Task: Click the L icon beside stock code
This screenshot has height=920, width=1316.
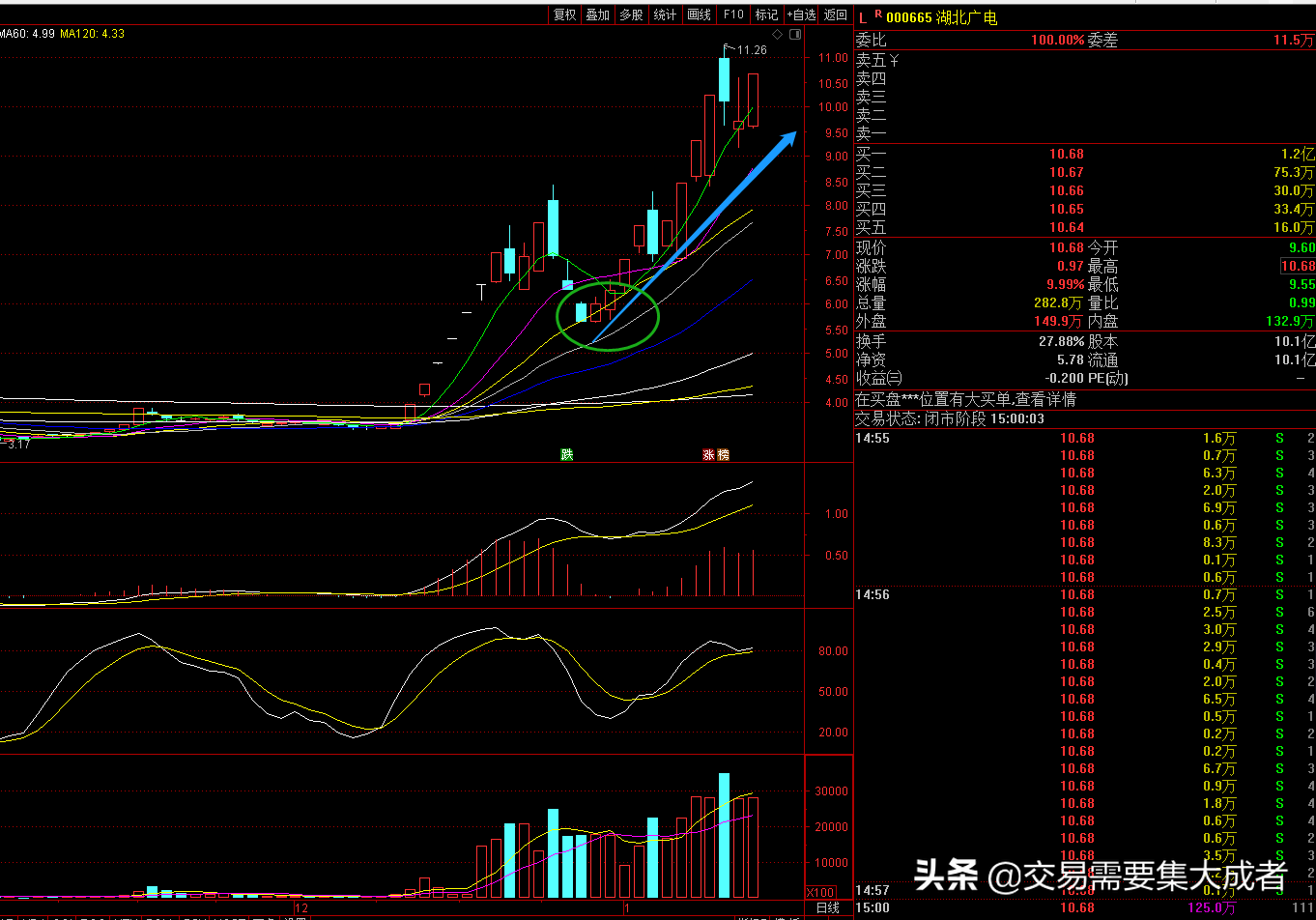Action: [x=863, y=17]
